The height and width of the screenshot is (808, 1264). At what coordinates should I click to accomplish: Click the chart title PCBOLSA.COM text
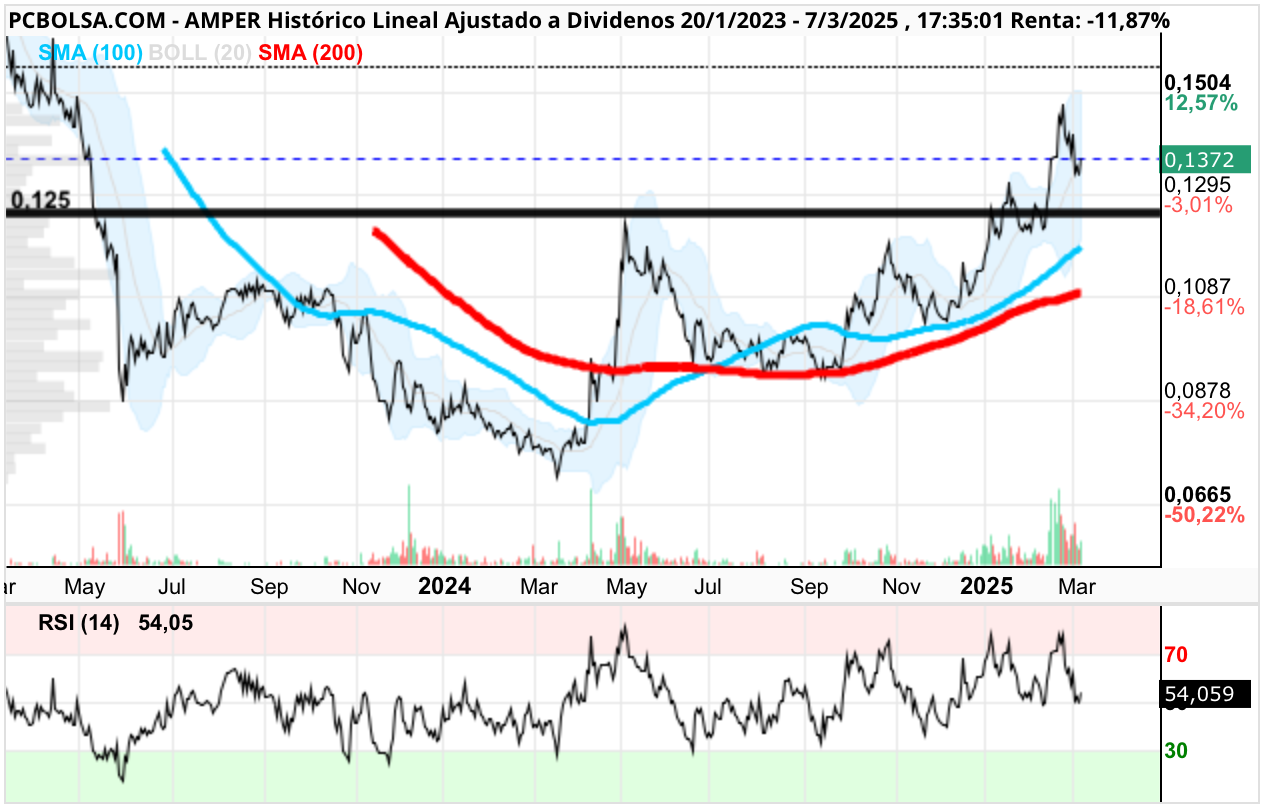point(90,19)
